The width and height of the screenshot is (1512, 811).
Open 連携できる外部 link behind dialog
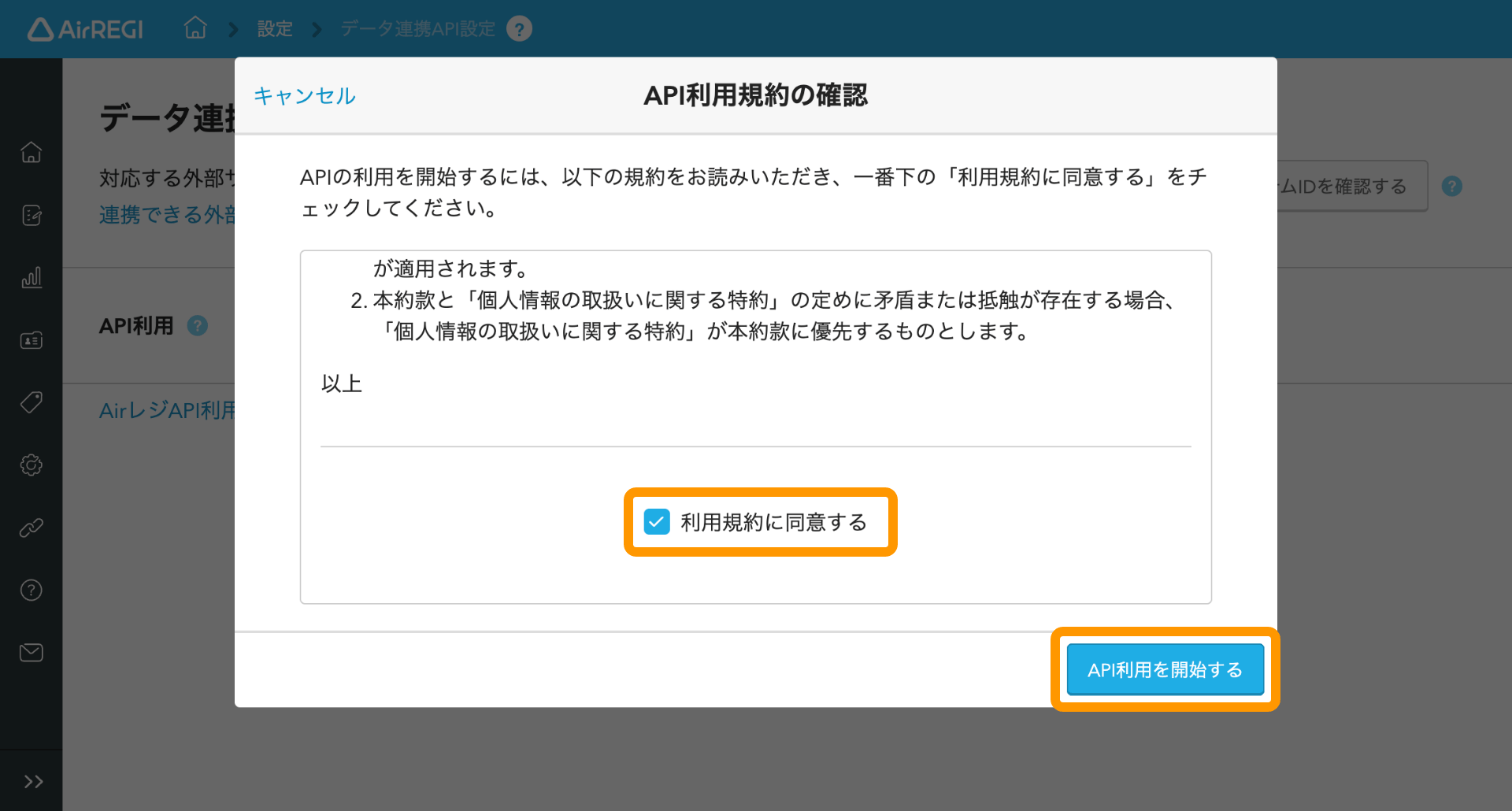click(167, 215)
